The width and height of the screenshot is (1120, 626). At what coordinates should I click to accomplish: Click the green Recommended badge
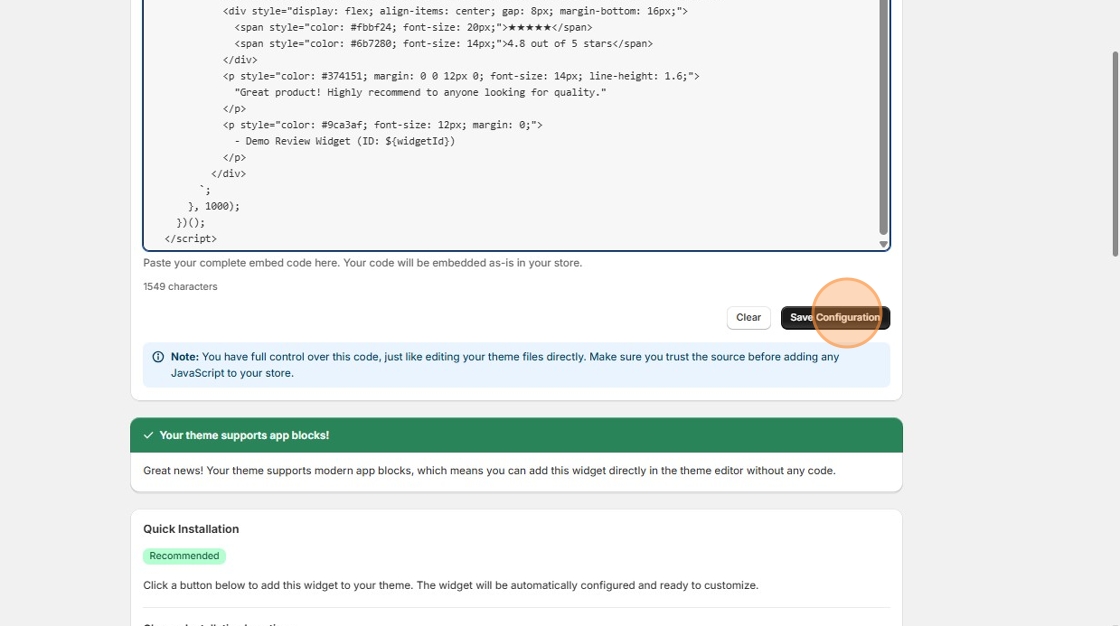point(184,556)
